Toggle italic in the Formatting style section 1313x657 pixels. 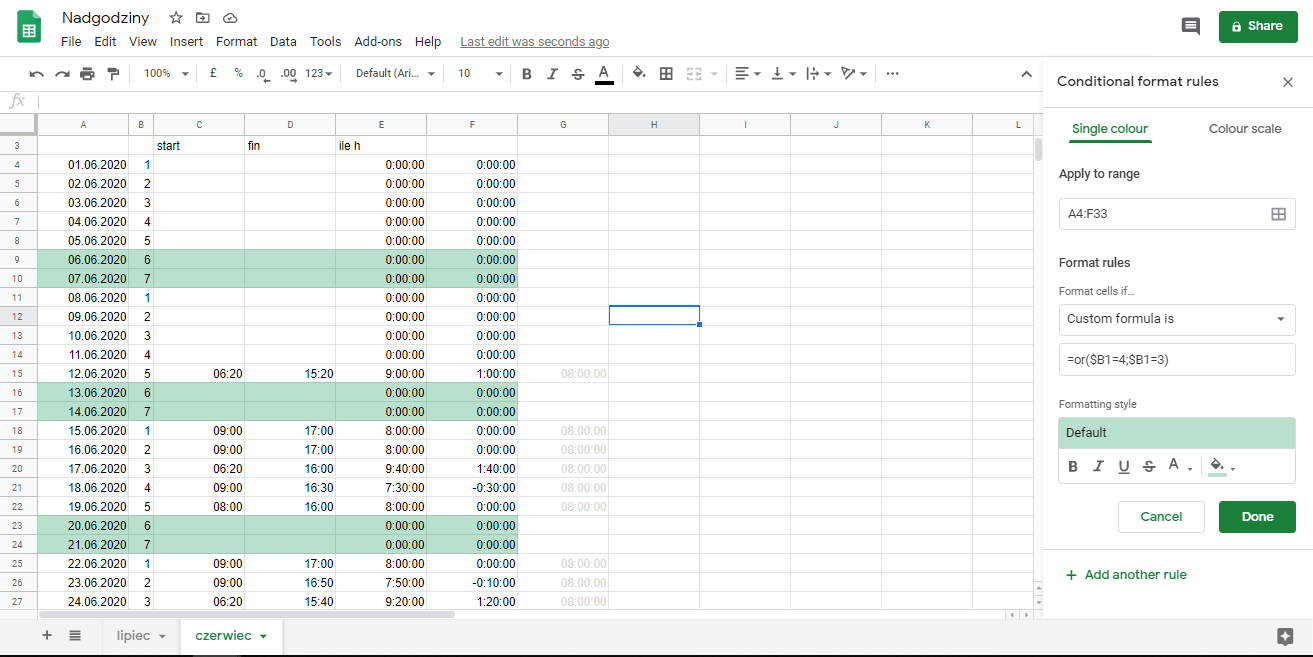tap(1097, 466)
